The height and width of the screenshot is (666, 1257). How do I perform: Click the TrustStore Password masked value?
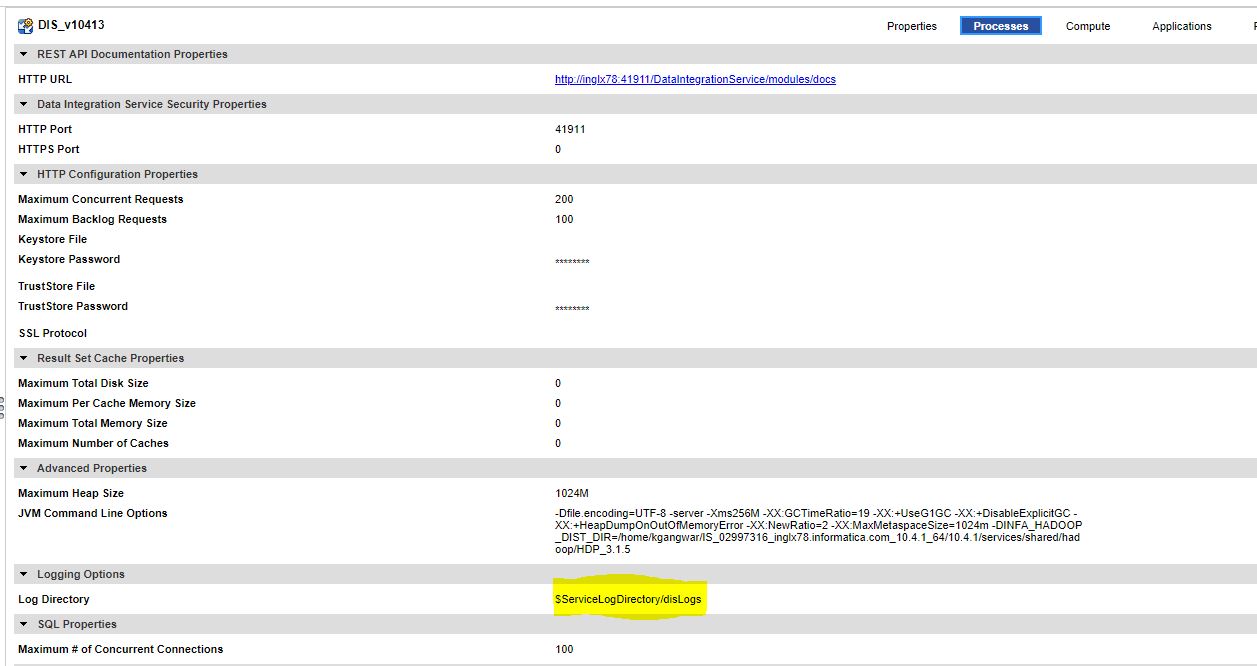tap(572, 309)
